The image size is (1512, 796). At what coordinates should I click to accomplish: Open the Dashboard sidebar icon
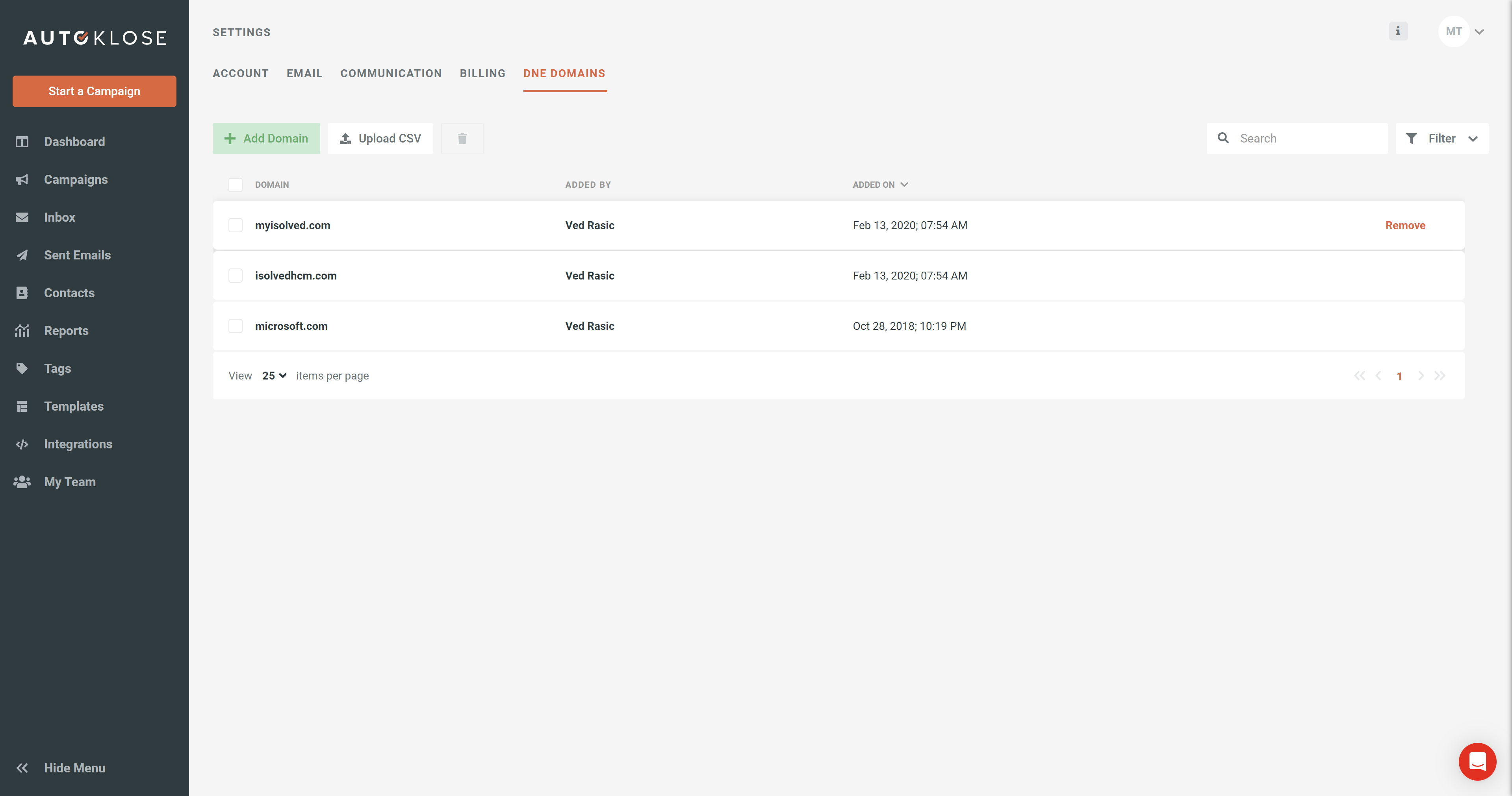[22, 142]
